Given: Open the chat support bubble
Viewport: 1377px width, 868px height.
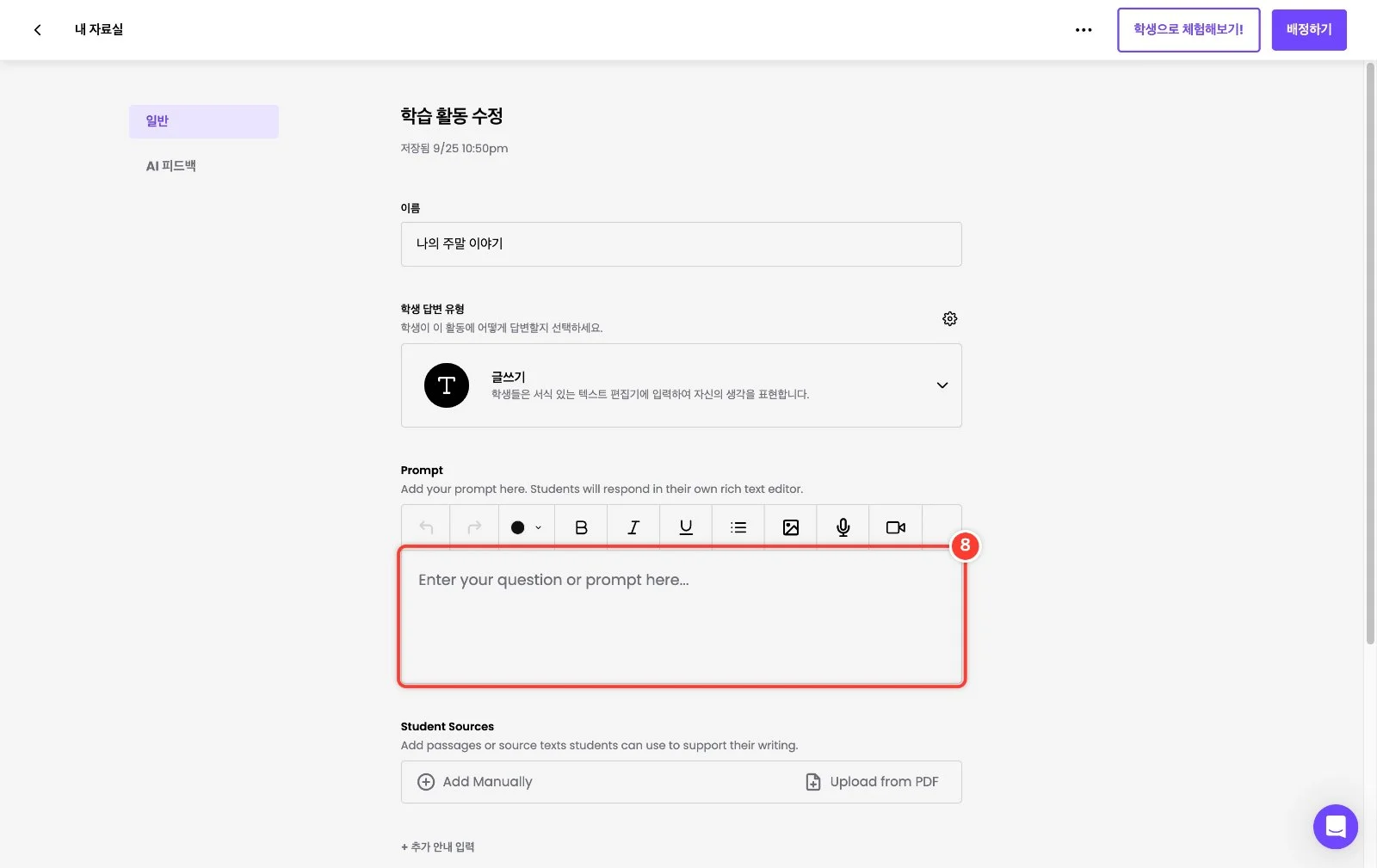Looking at the screenshot, I should 1335,827.
